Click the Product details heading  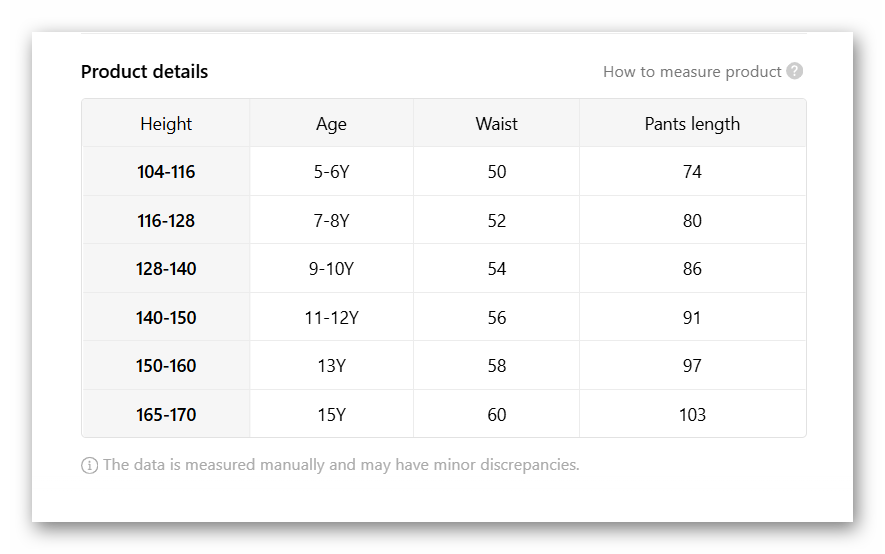click(145, 72)
